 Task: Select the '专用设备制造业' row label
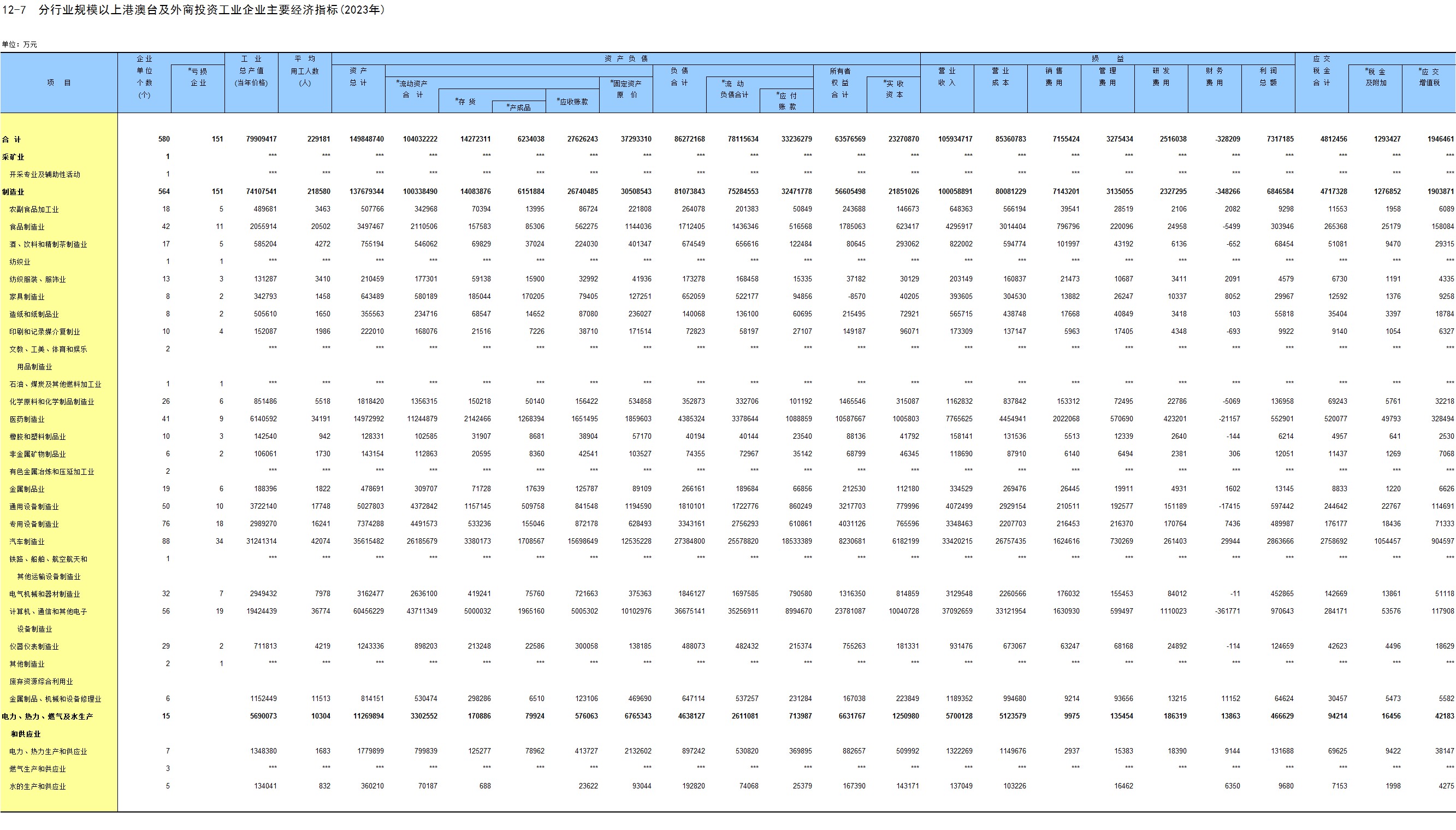click(34, 524)
